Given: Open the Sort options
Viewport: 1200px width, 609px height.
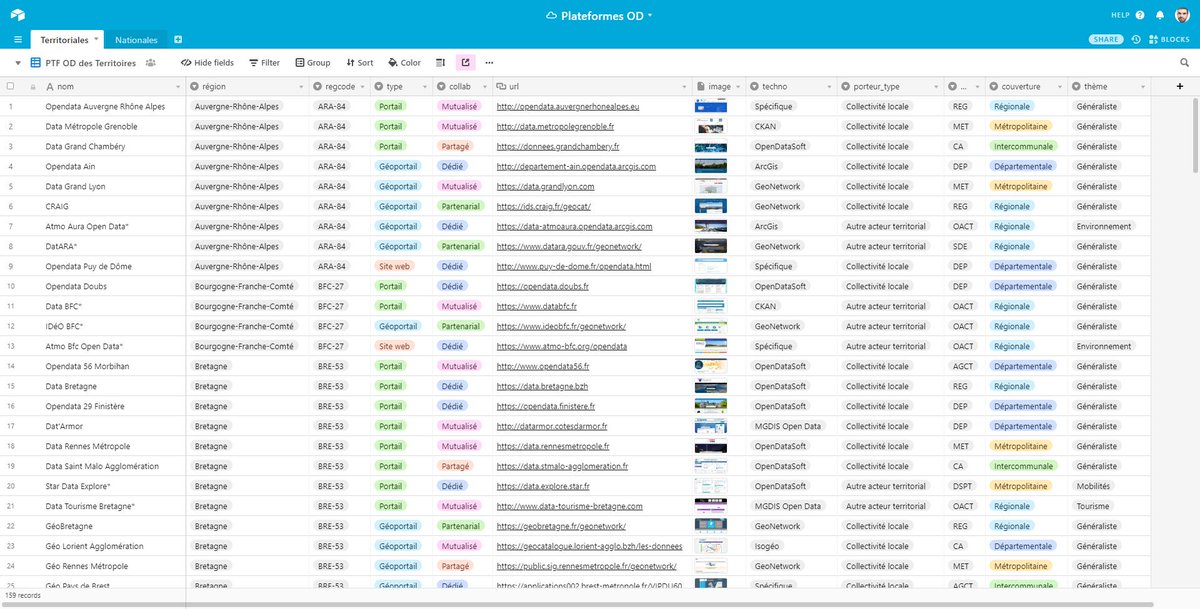Looking at the screenshot, I should pyautogui.click(x=357, y=62).
